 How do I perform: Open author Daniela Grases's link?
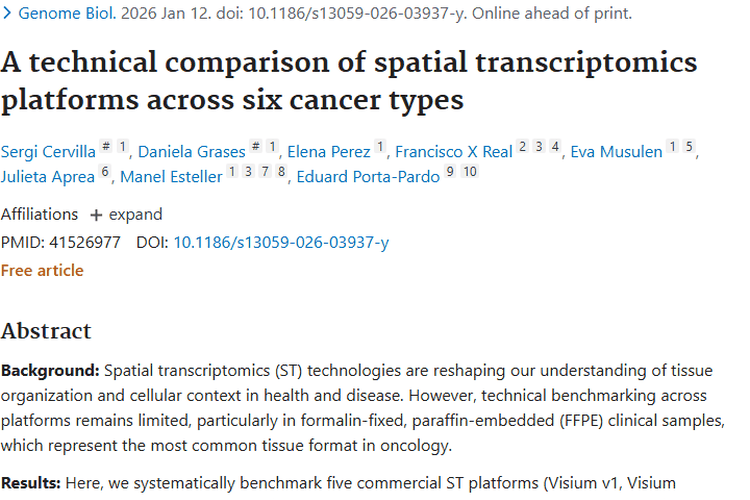(x=191, y=152)
